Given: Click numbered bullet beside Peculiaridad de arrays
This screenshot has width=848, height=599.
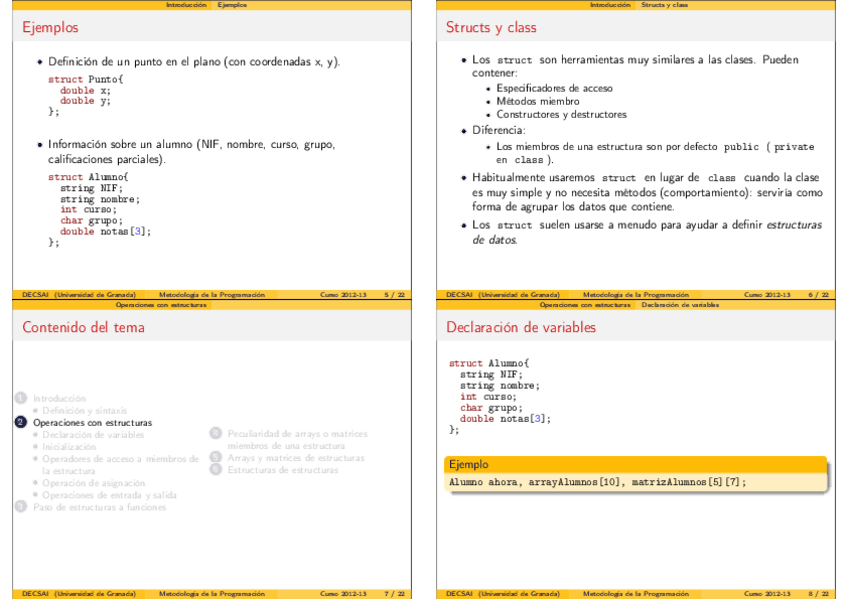Looking at the screenshot, I should click(214, 434).
